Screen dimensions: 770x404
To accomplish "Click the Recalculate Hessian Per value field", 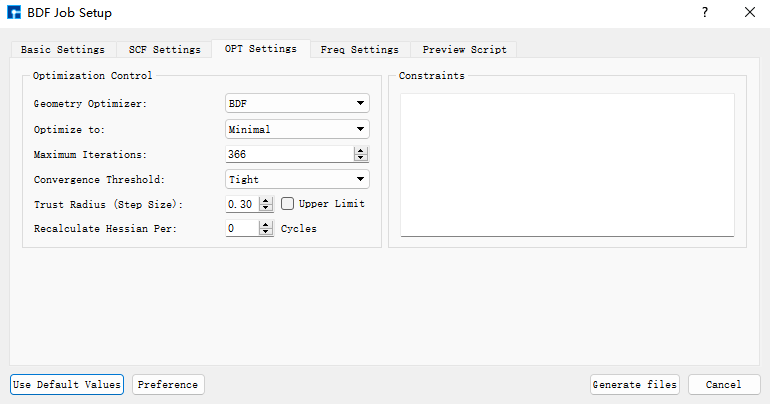I will [x=242, y=228].
